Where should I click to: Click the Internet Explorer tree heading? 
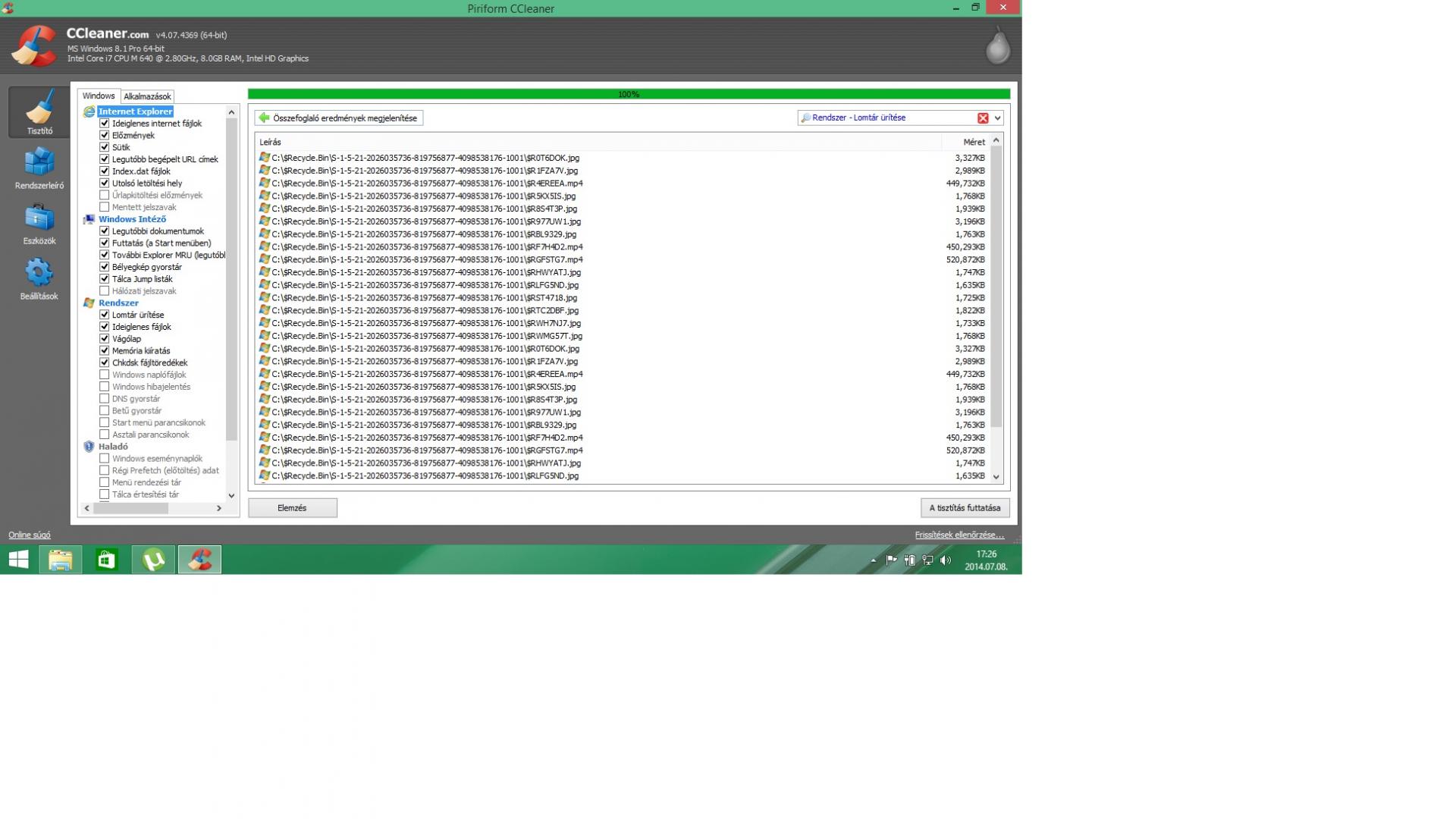(135, 111)
